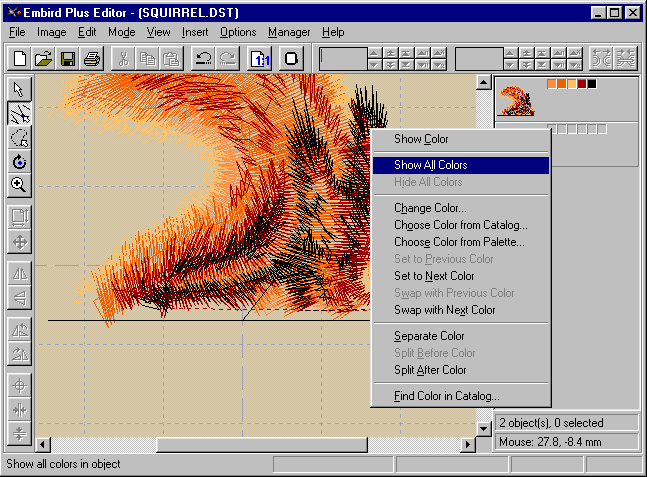This screenshot has width=647, height=477.
Task: Save the design with the floppy disk icon
Action: click(67, 59)
